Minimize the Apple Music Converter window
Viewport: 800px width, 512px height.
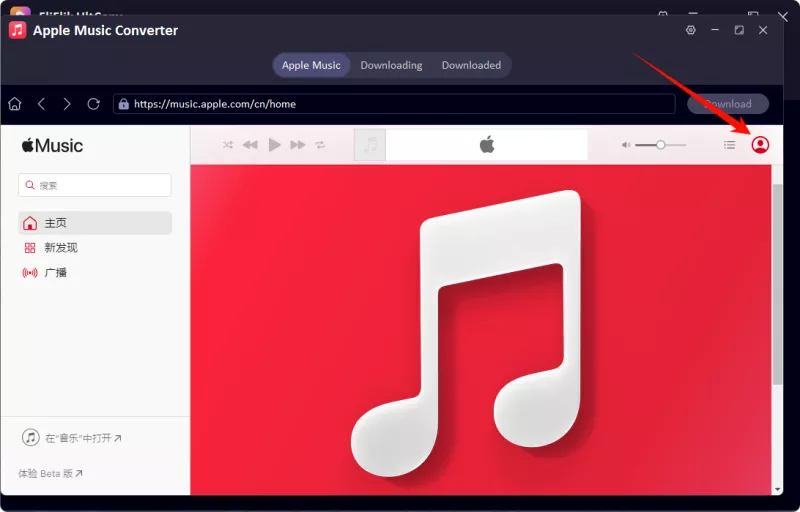715,30
